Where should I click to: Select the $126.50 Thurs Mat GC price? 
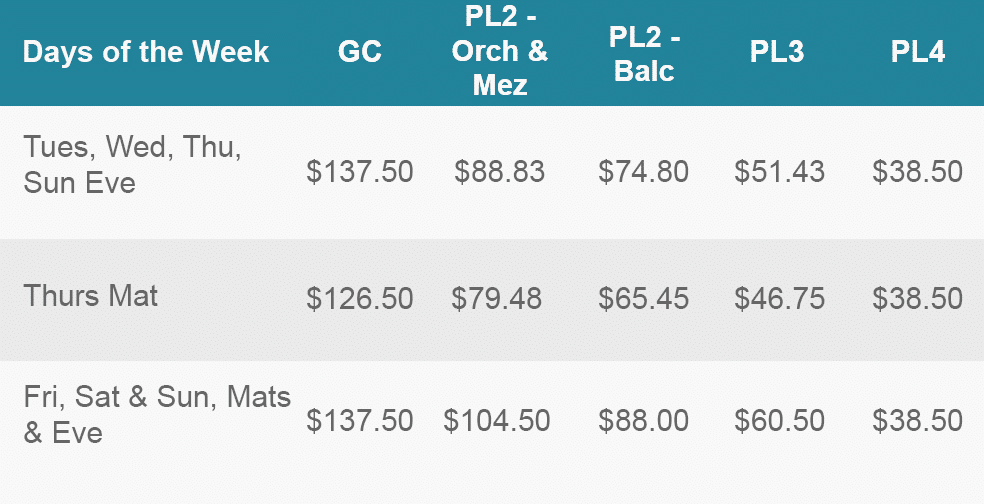tap(360, 299)
